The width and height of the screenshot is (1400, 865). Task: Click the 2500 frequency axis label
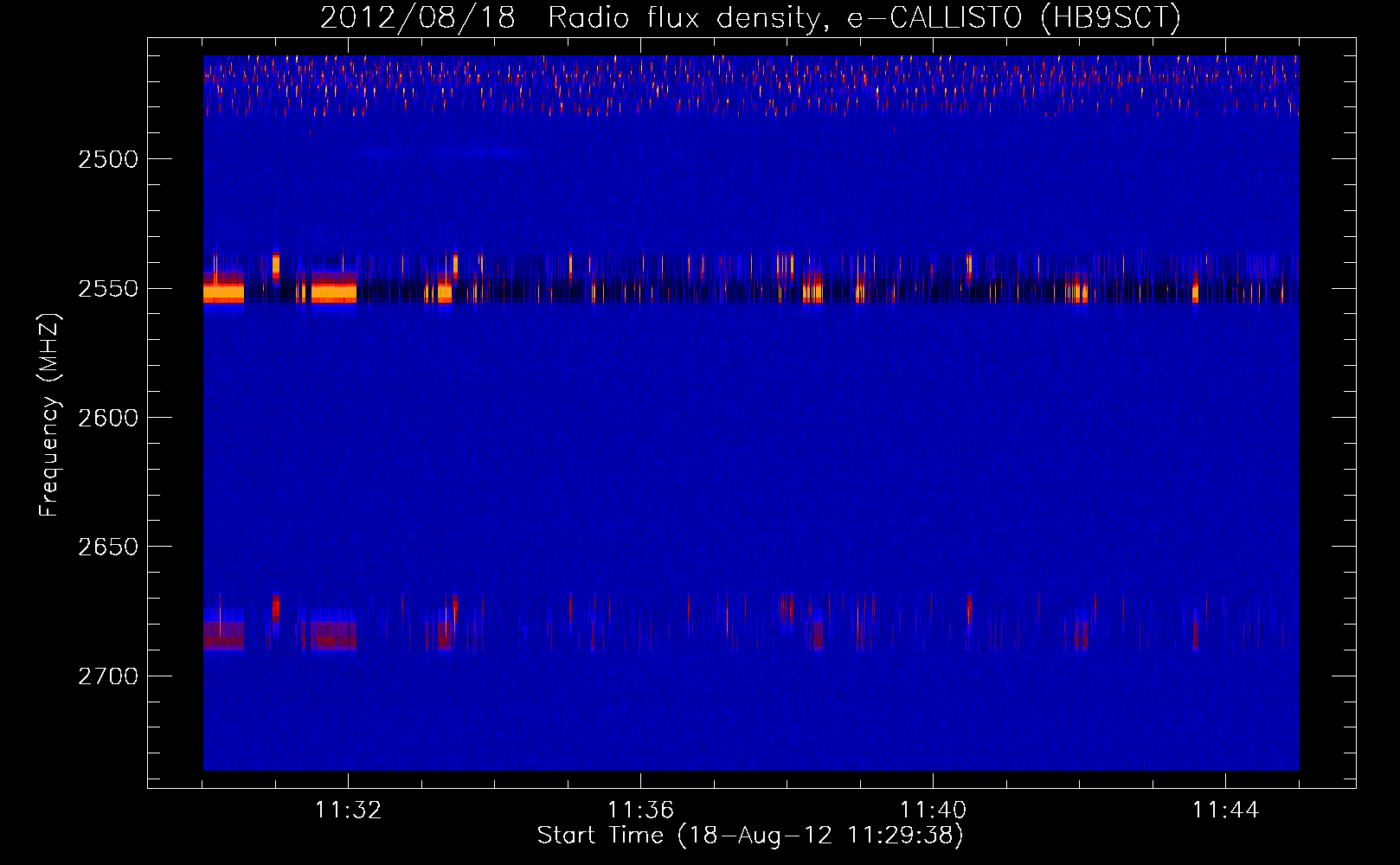pos(108,159)
